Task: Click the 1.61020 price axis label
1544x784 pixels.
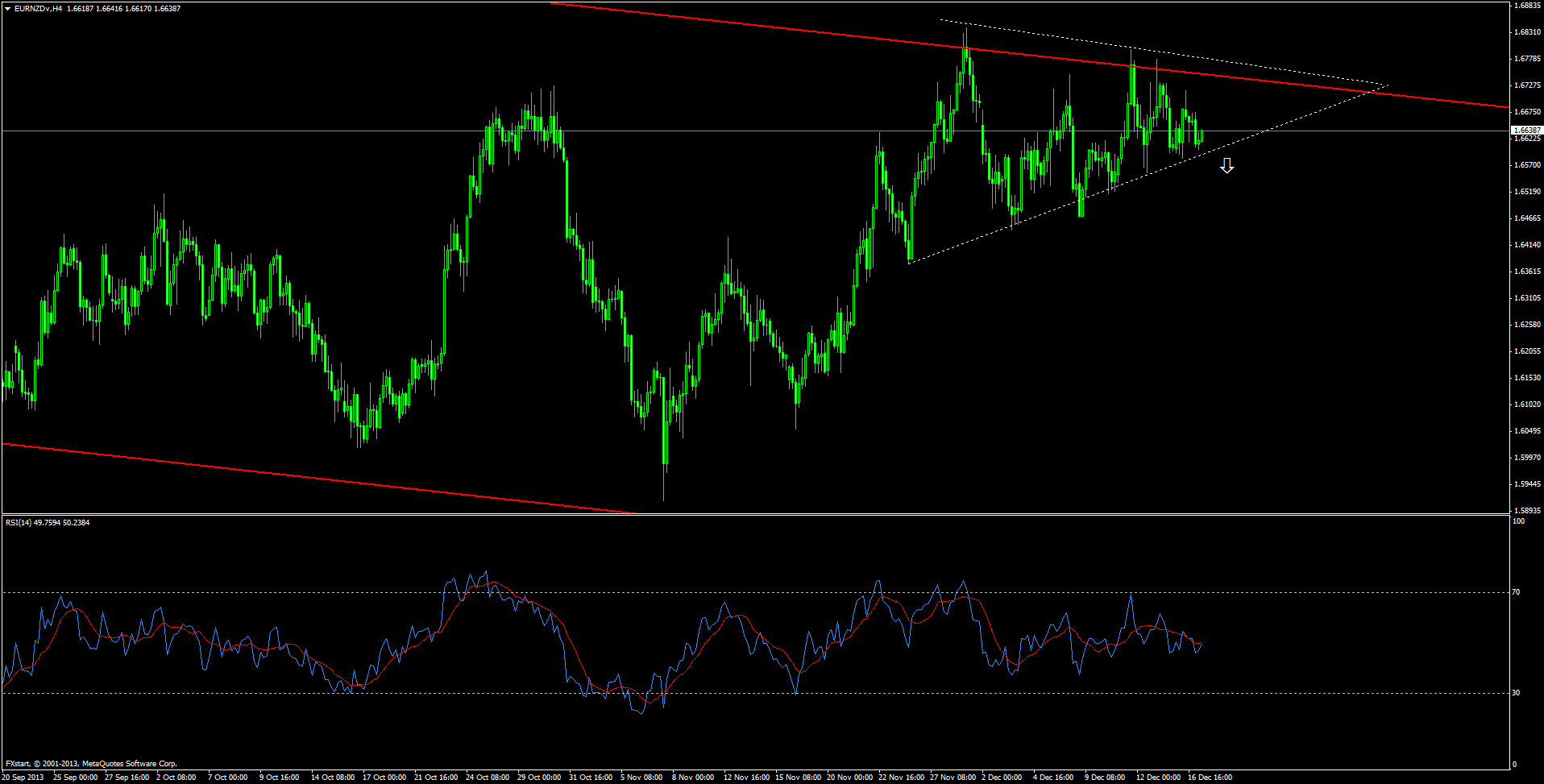Action: click(x=1527, y=404)
